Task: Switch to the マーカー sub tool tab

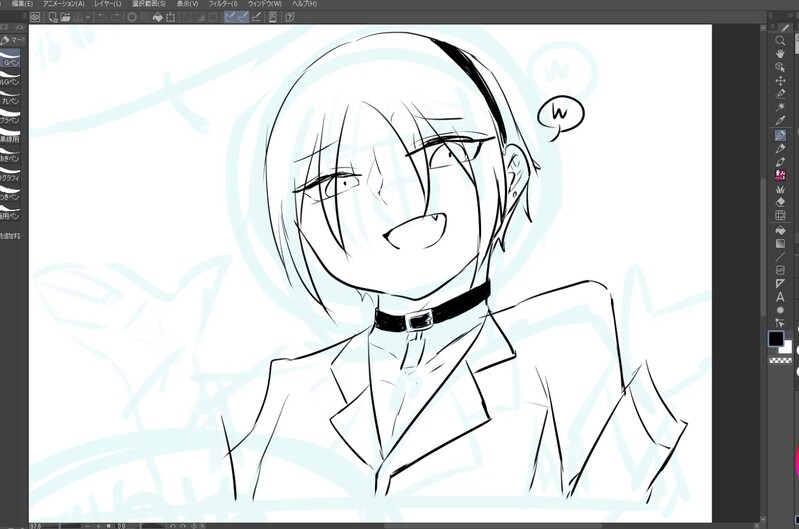Action: click(12, 40)
